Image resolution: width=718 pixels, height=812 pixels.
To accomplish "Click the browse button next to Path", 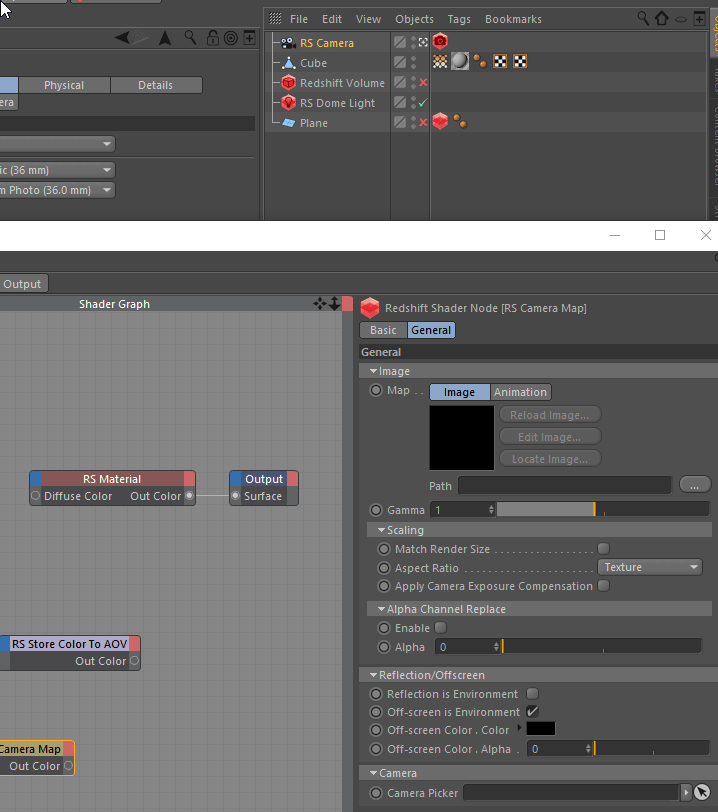I will coord(694,485).
